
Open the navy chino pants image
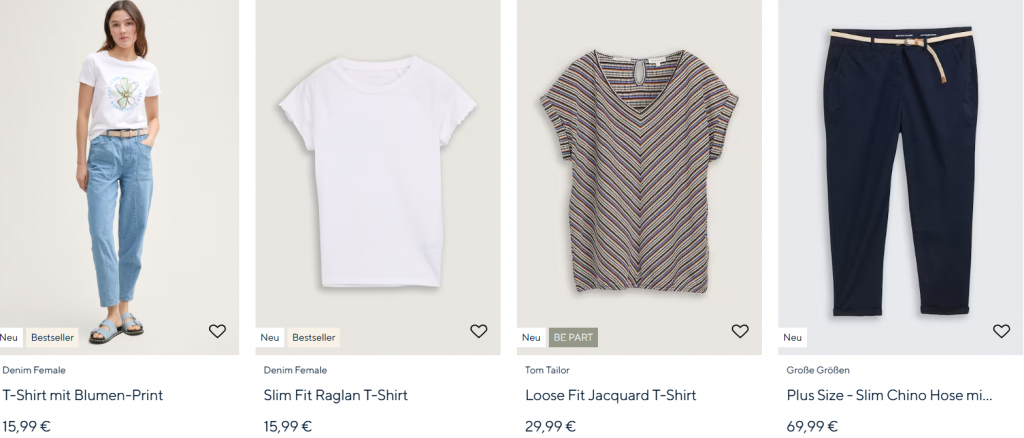click(901, 170)
